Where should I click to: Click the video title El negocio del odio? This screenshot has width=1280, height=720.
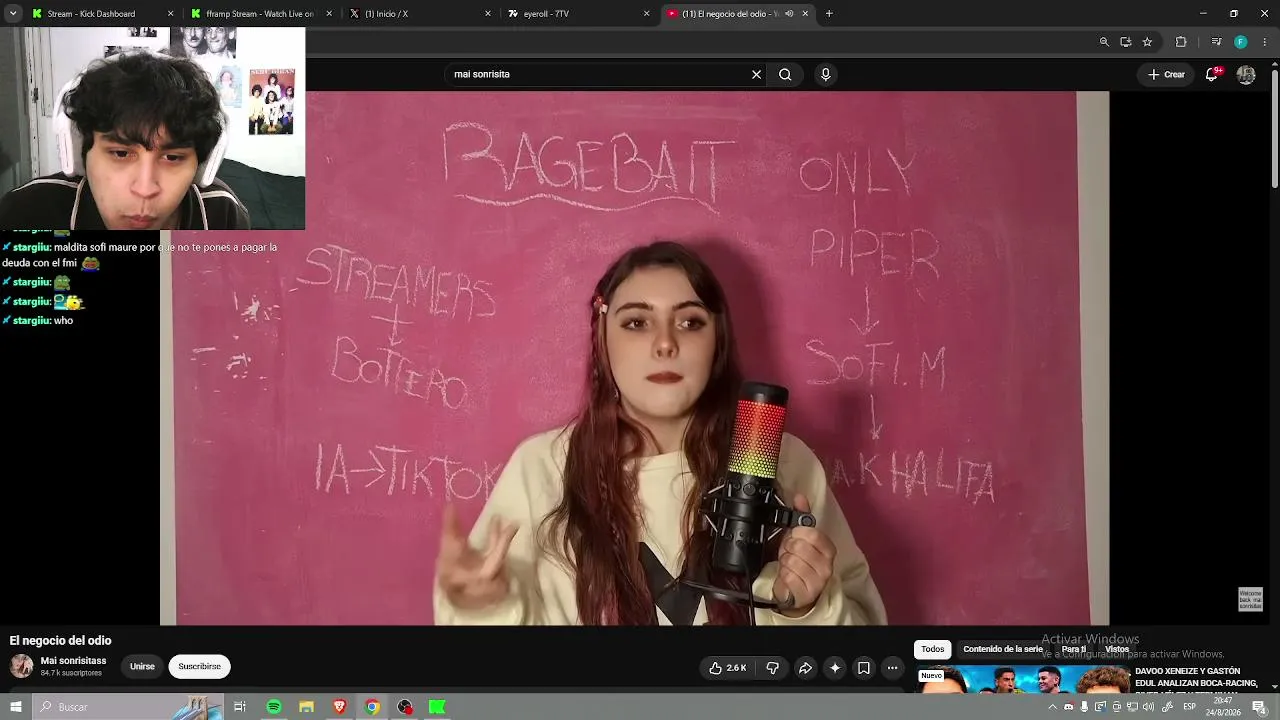60,641
